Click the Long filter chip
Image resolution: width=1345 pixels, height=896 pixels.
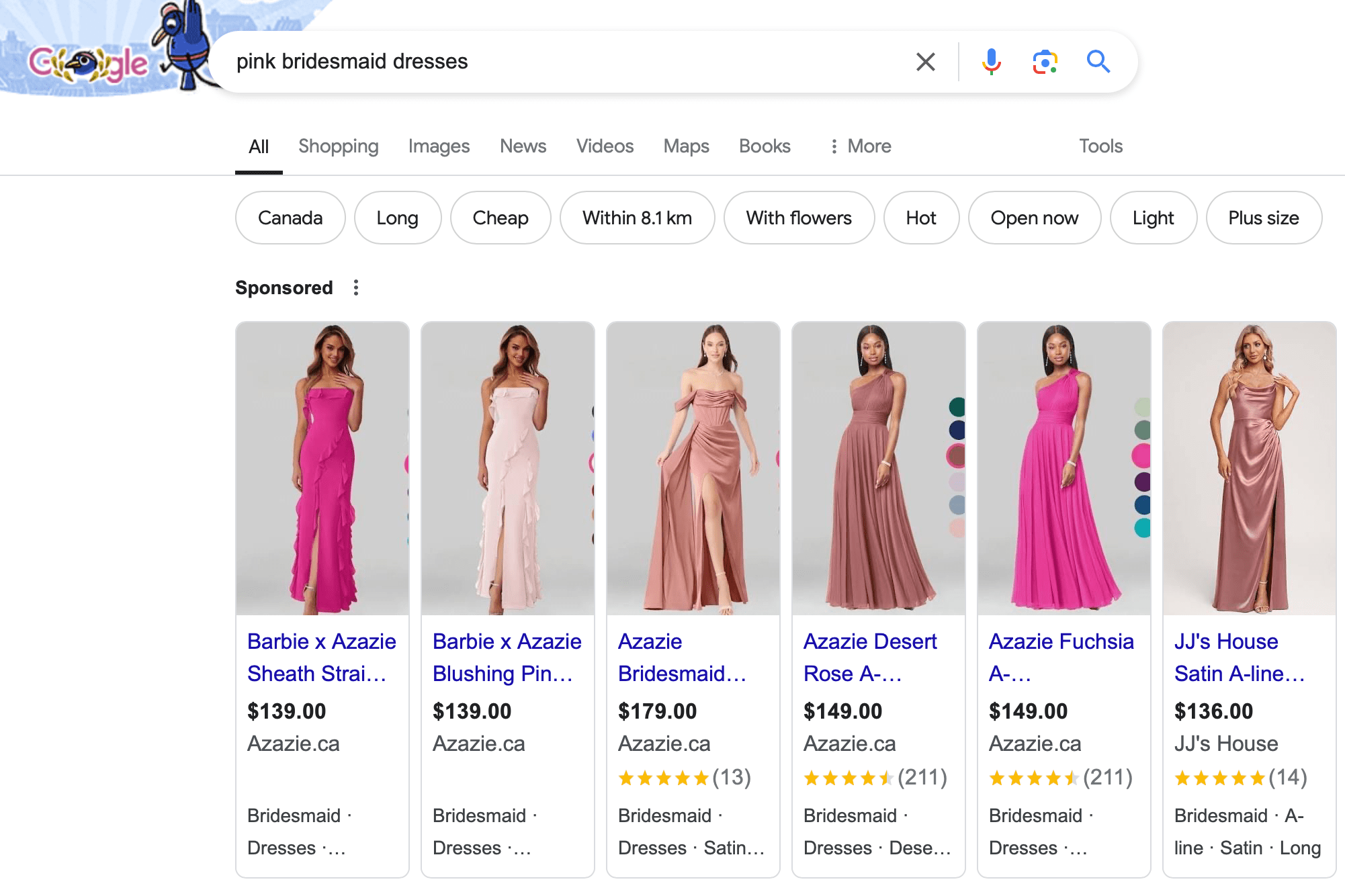click(x=397, y=217)
